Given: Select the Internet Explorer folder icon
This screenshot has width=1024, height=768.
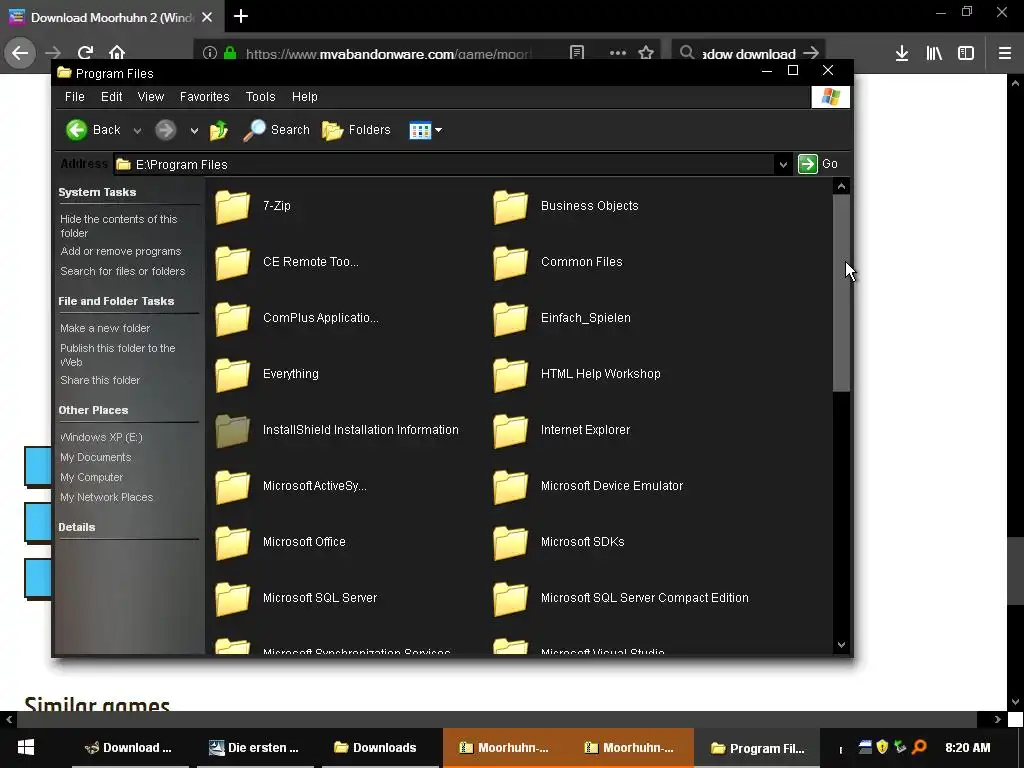Looking at the screenshot, I should tap(511, 430).
